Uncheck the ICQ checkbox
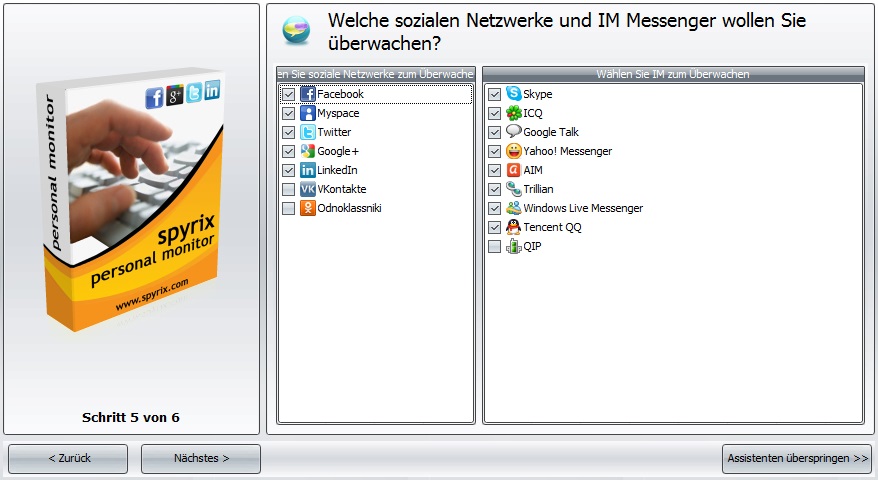Viewport: 878px width, 480px height. point(494,113)
